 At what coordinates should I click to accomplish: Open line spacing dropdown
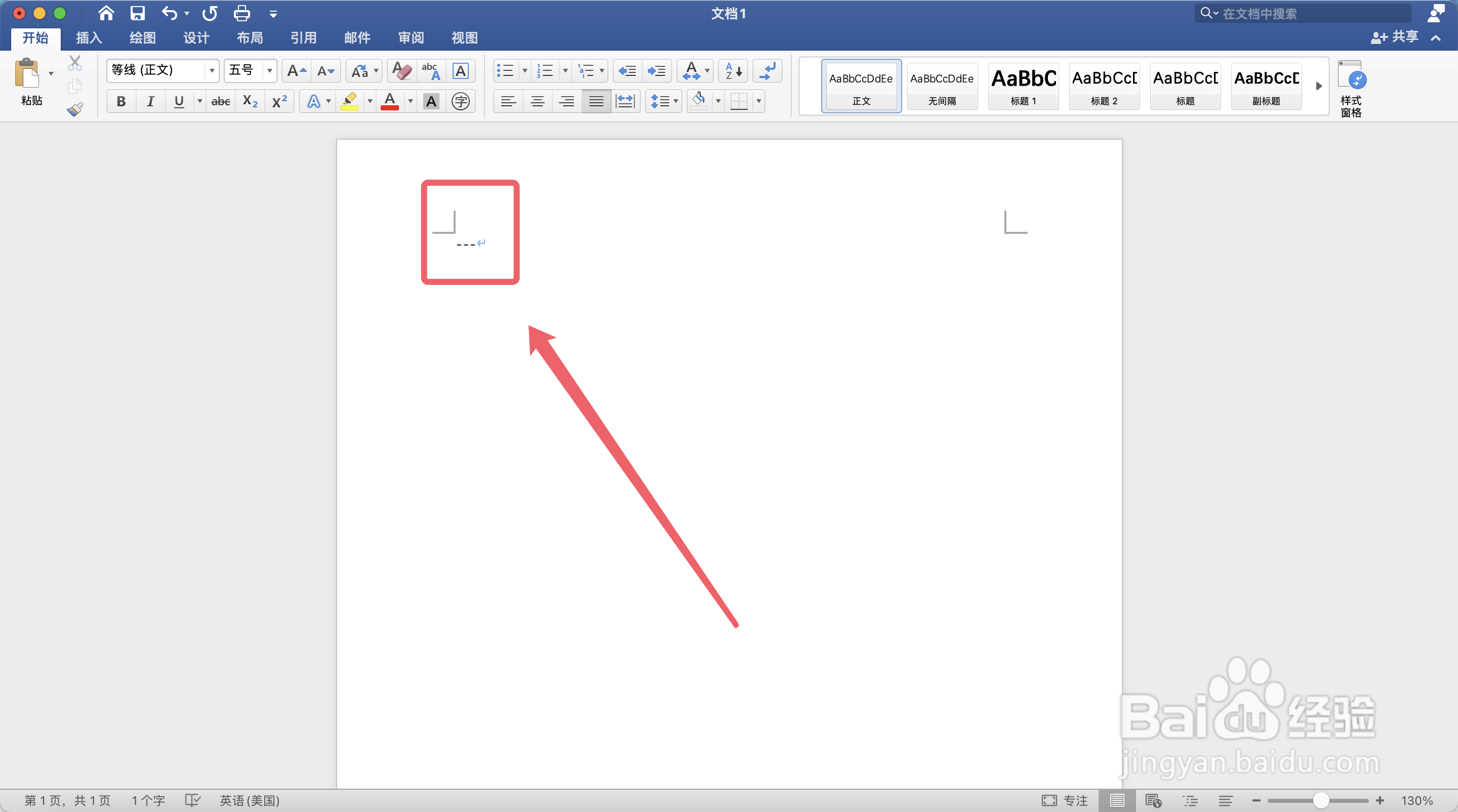[x=664, y=101]
